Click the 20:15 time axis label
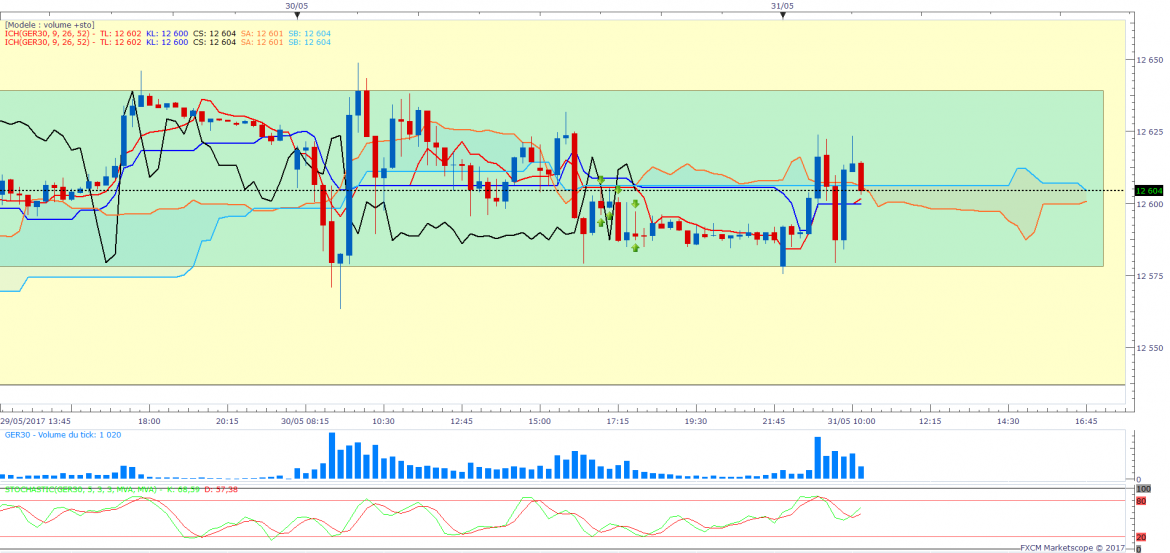This screenshot has width=1170, height=553. (x=228, y=422)
